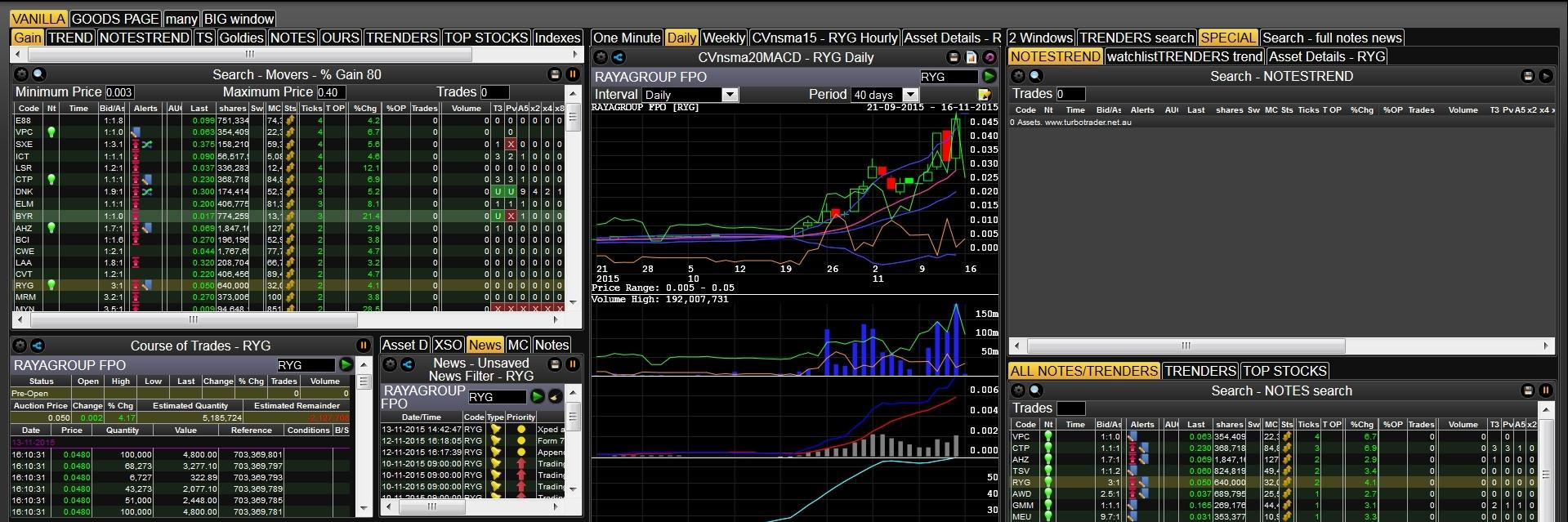Click vertical scrollbar thumb in Movers table

click(574, 118)
